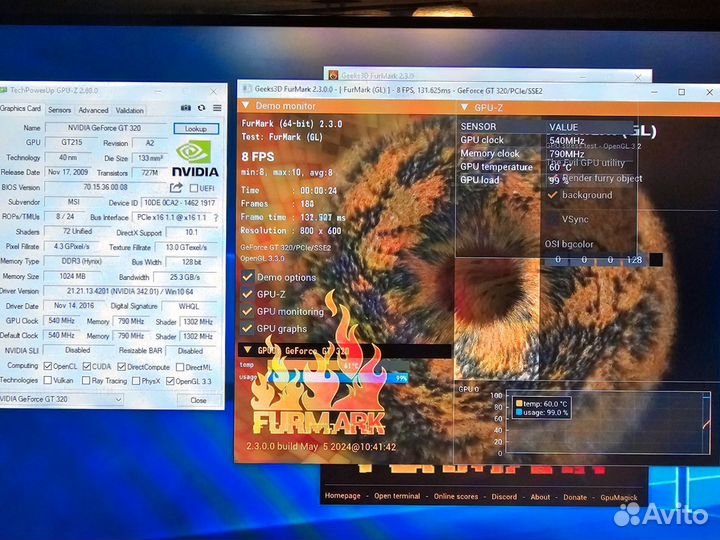Image resolution: width=720 pixels, height=540 pixels.
Task: Click the 8 FPS readout
Action: click(x=258, y=157)
